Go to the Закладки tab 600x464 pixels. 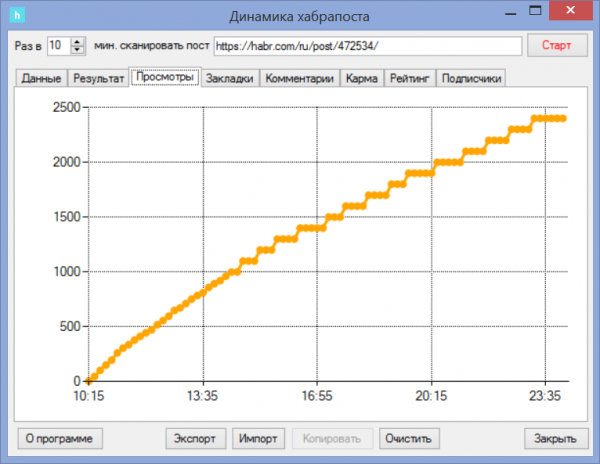click(x=230, y=78)
